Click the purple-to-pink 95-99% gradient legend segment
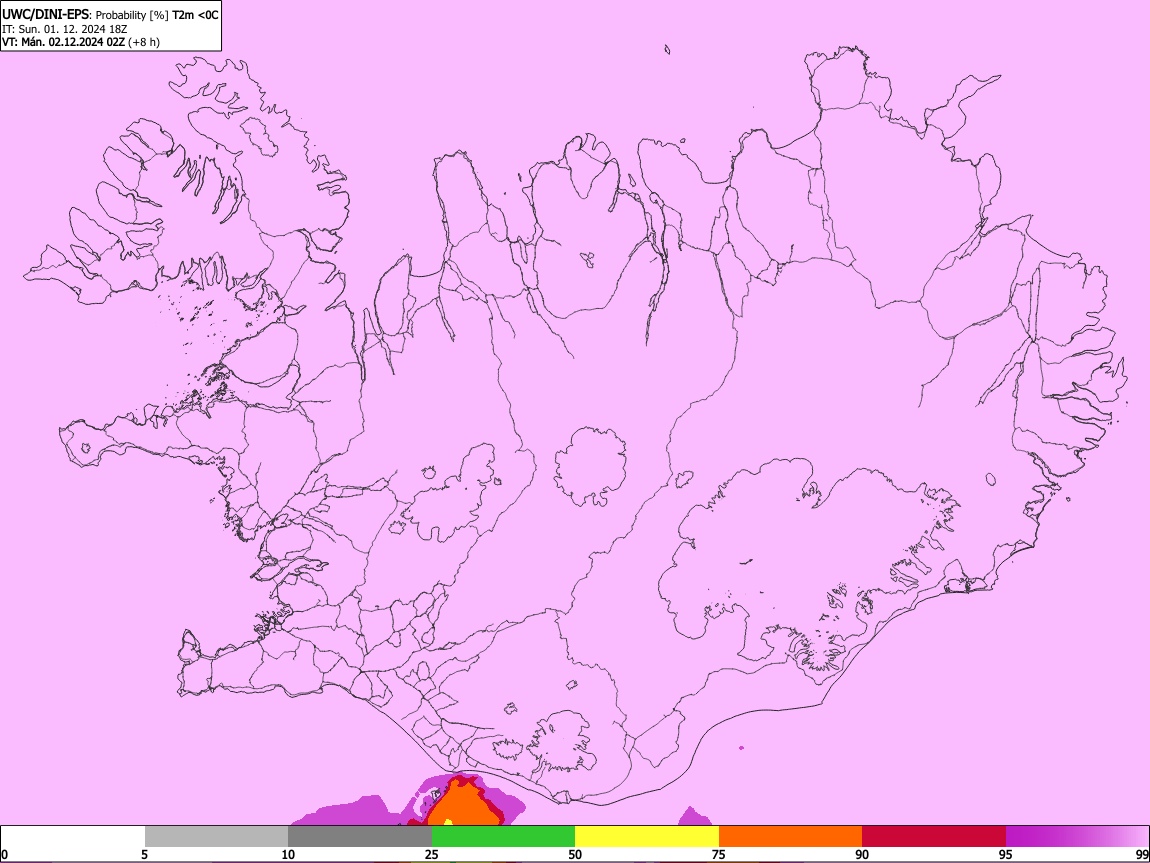 coord(1077,837)
